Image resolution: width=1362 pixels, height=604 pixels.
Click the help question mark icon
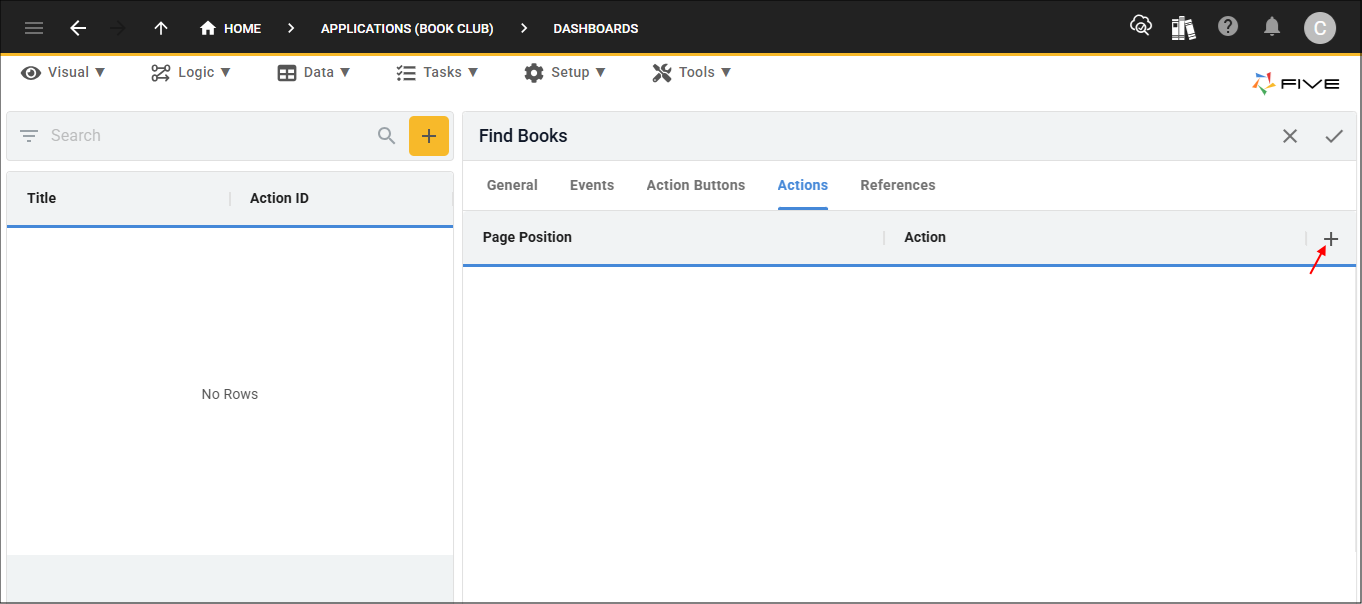(x=1228, y=27)
